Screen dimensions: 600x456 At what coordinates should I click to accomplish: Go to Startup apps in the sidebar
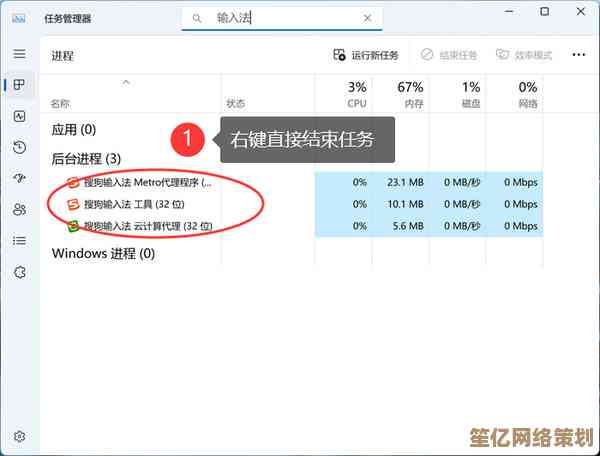pyautogui.click(x=19, y=178)
